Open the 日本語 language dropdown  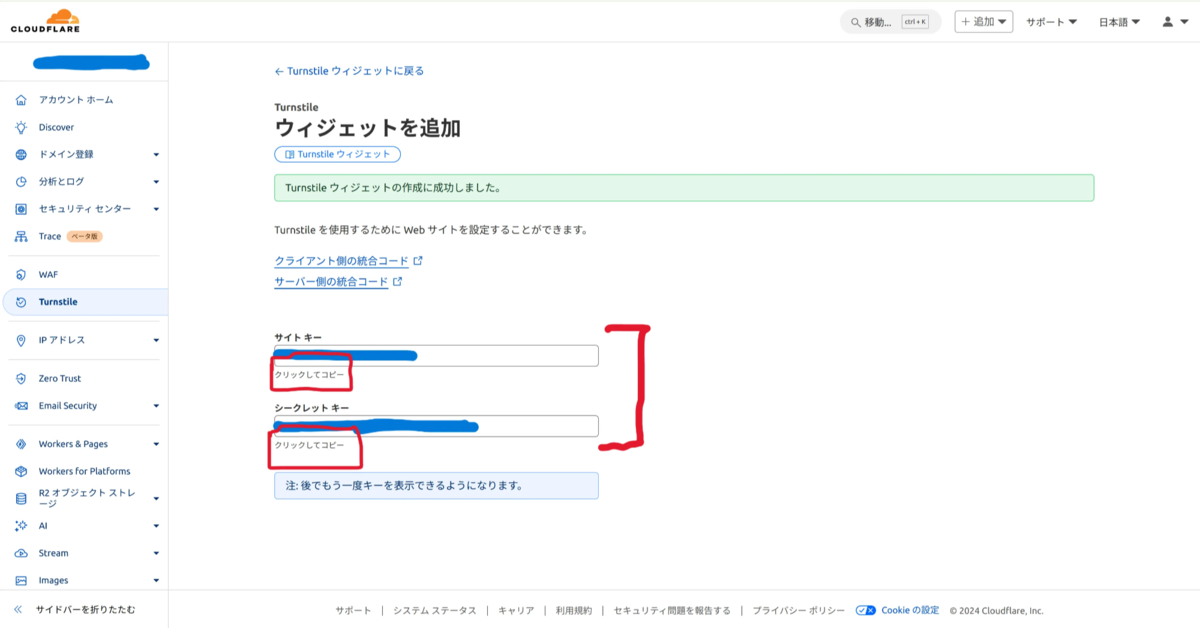click(1120, 21)
